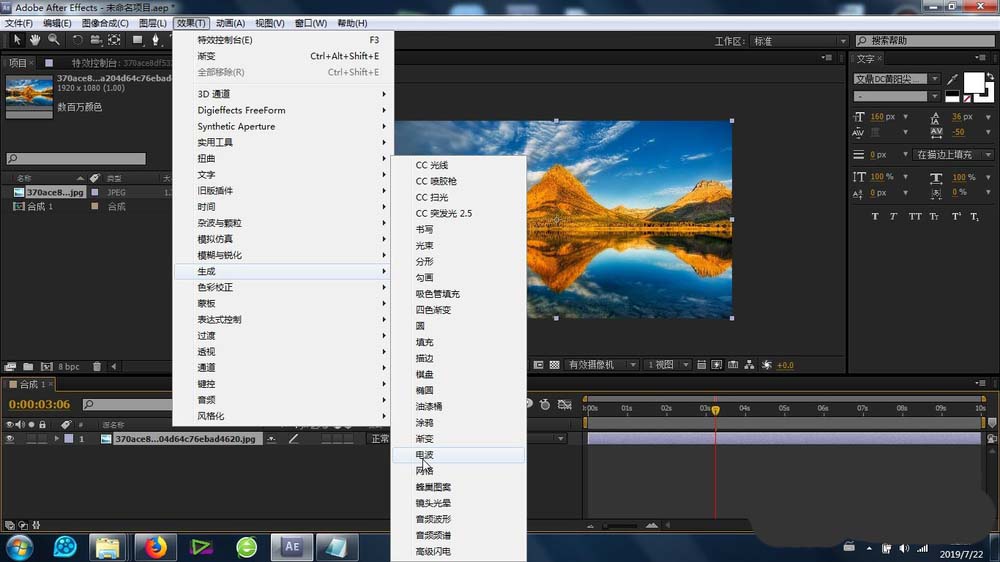
Task: Click Firefox in the taskbar
Action: (x=155, y=547)
